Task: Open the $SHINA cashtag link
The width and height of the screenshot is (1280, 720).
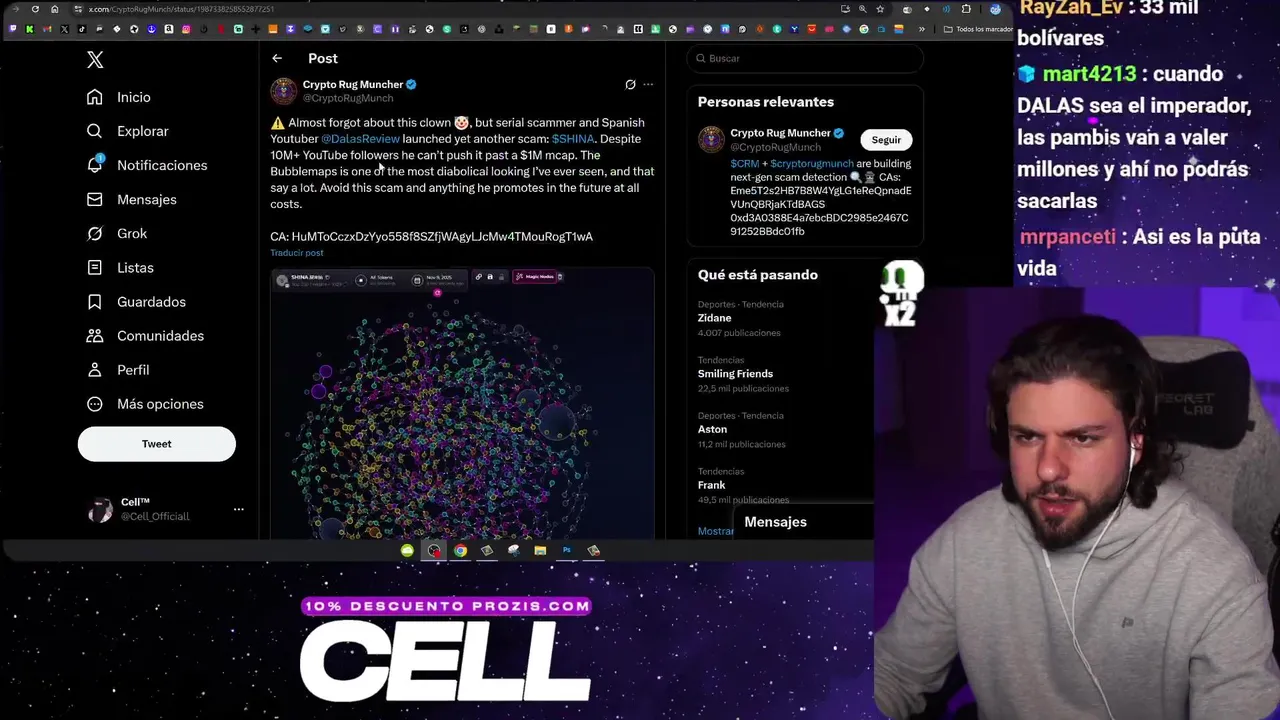Action: click(573, 139)
